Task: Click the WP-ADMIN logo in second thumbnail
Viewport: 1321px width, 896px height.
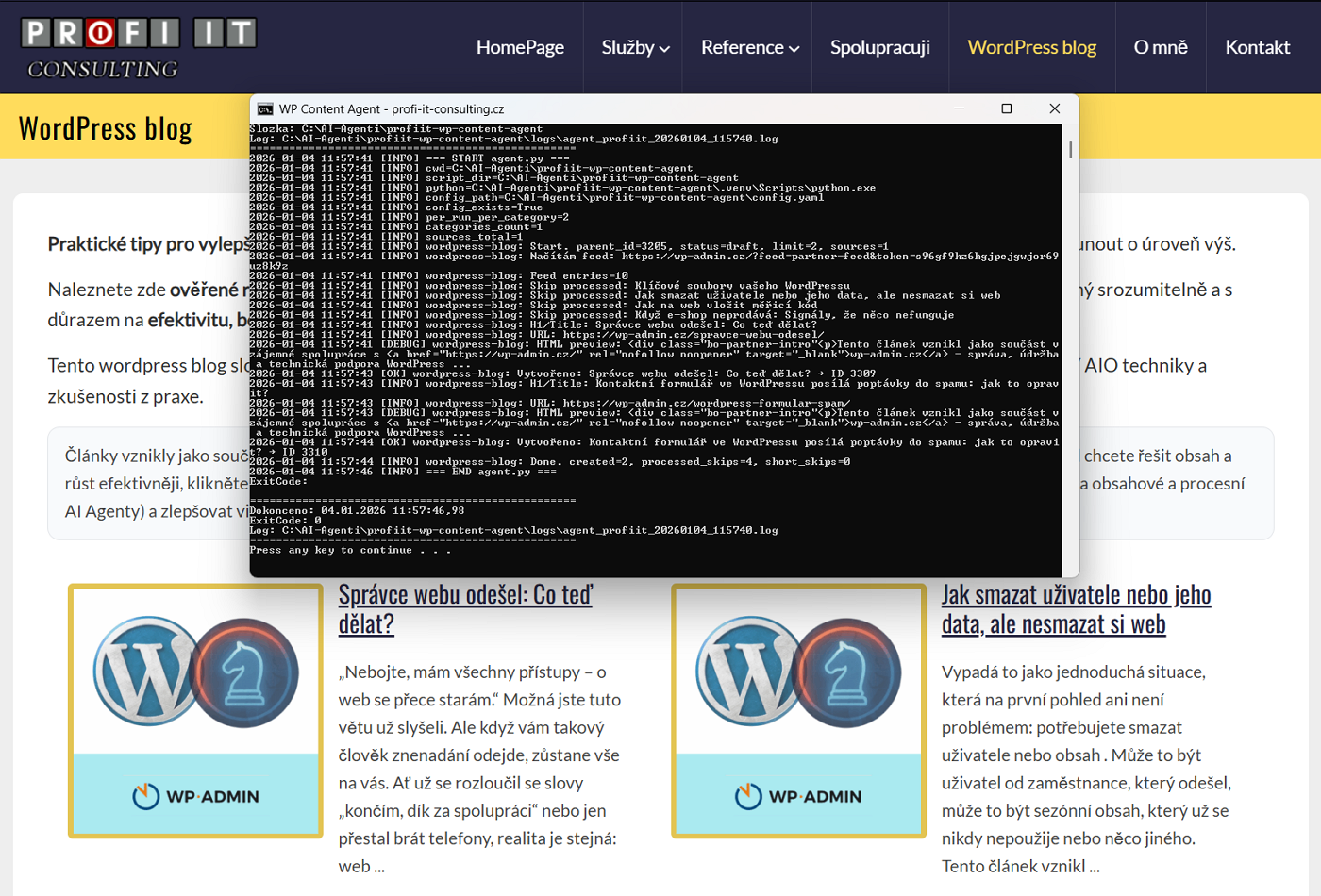Action: point(798,796)
